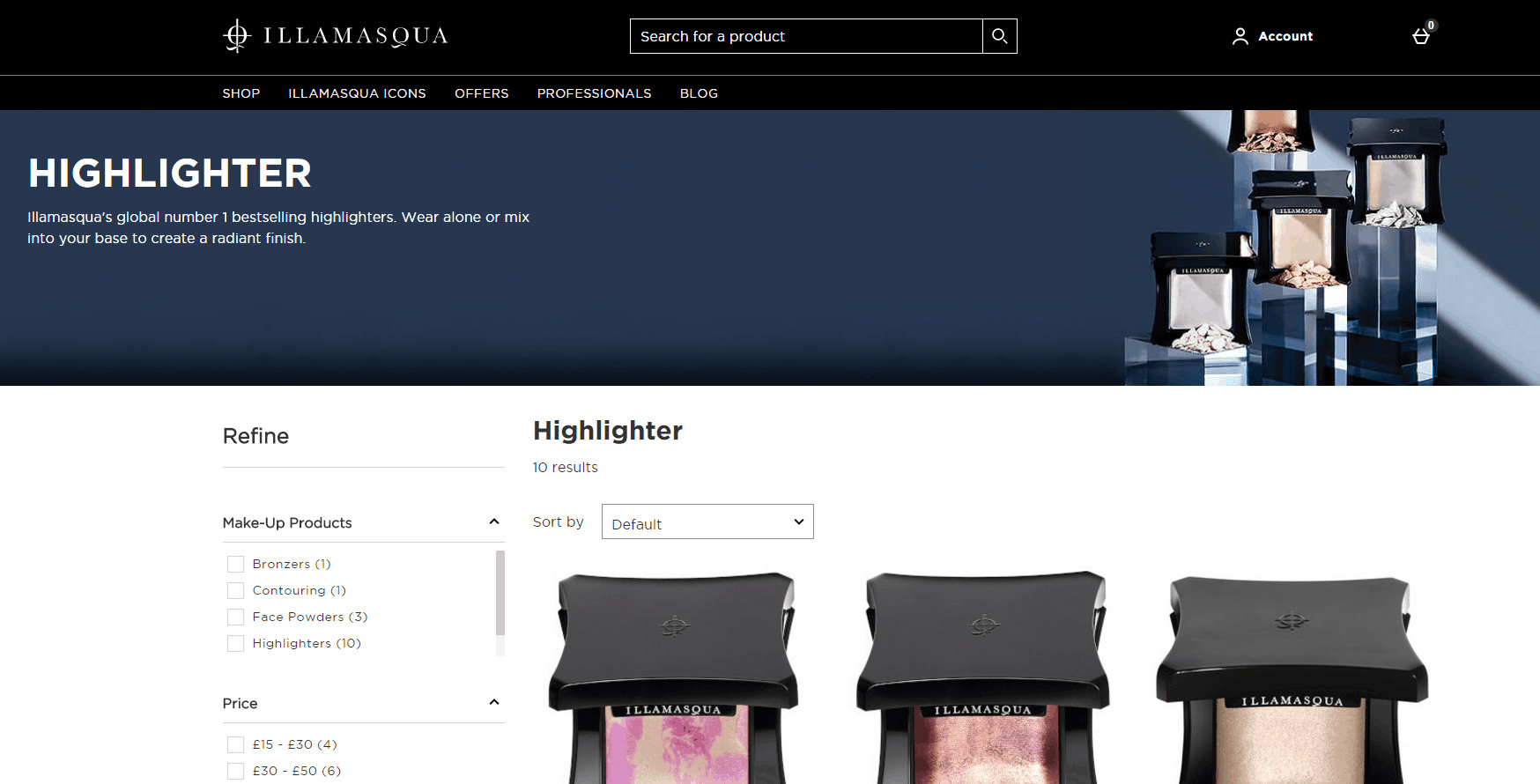The width and height of the screenshot is (1540, 784).
Task: Click the Search for a product field
Action: coord(806,36)
